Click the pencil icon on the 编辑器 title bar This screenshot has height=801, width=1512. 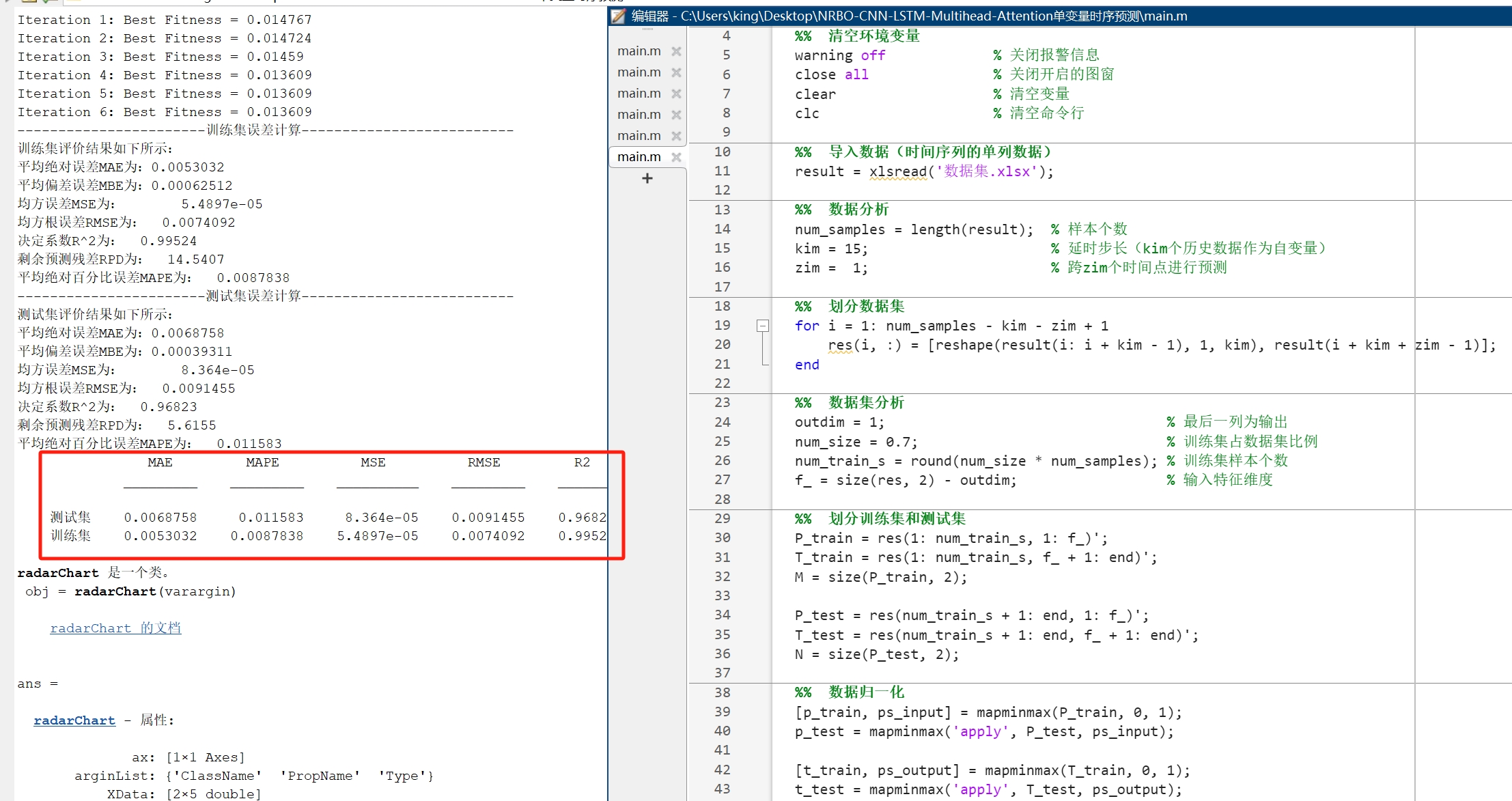point(619,16)
